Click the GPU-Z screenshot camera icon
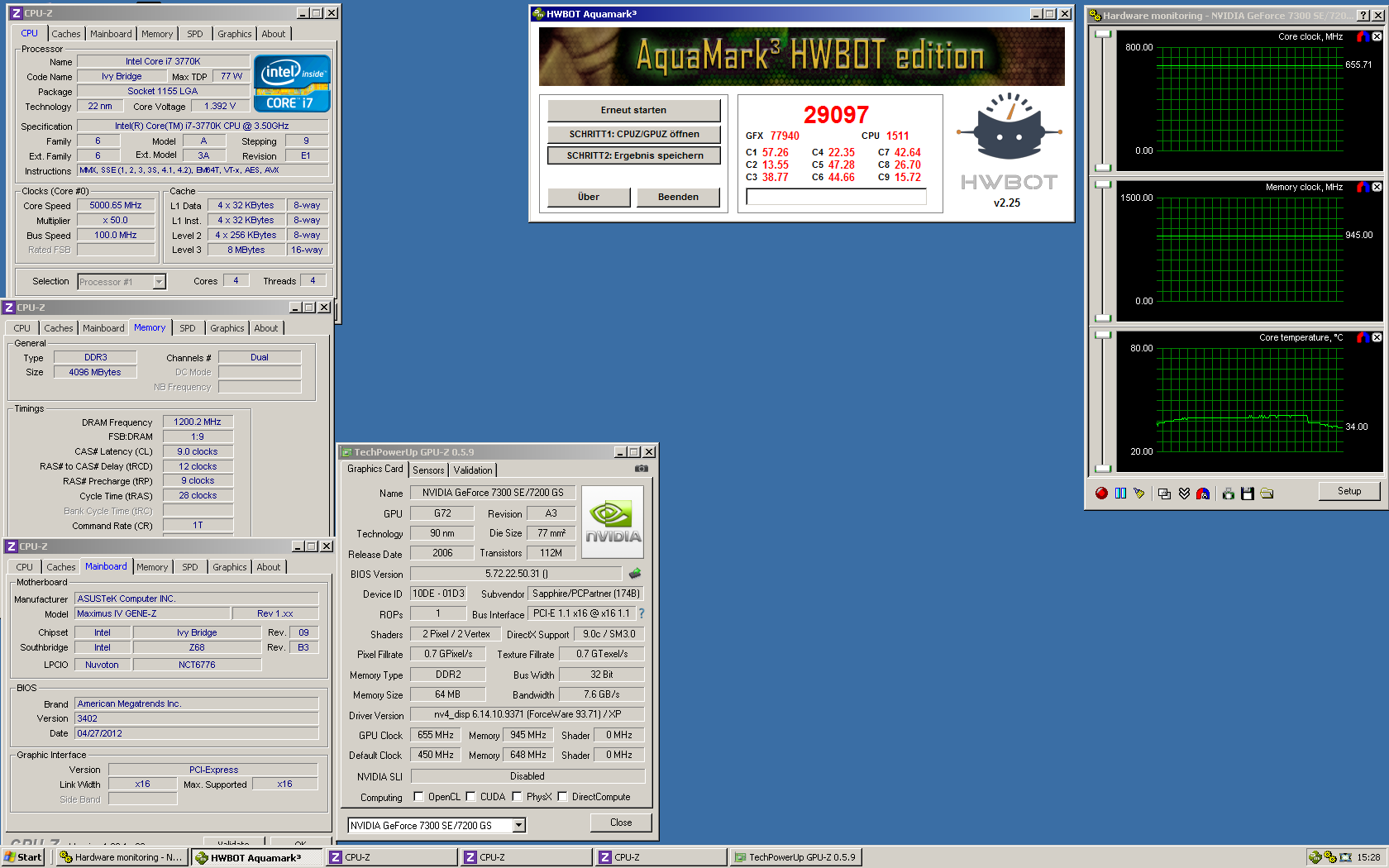Viewport: 1389px width, 868px height. tap(642, 469)
